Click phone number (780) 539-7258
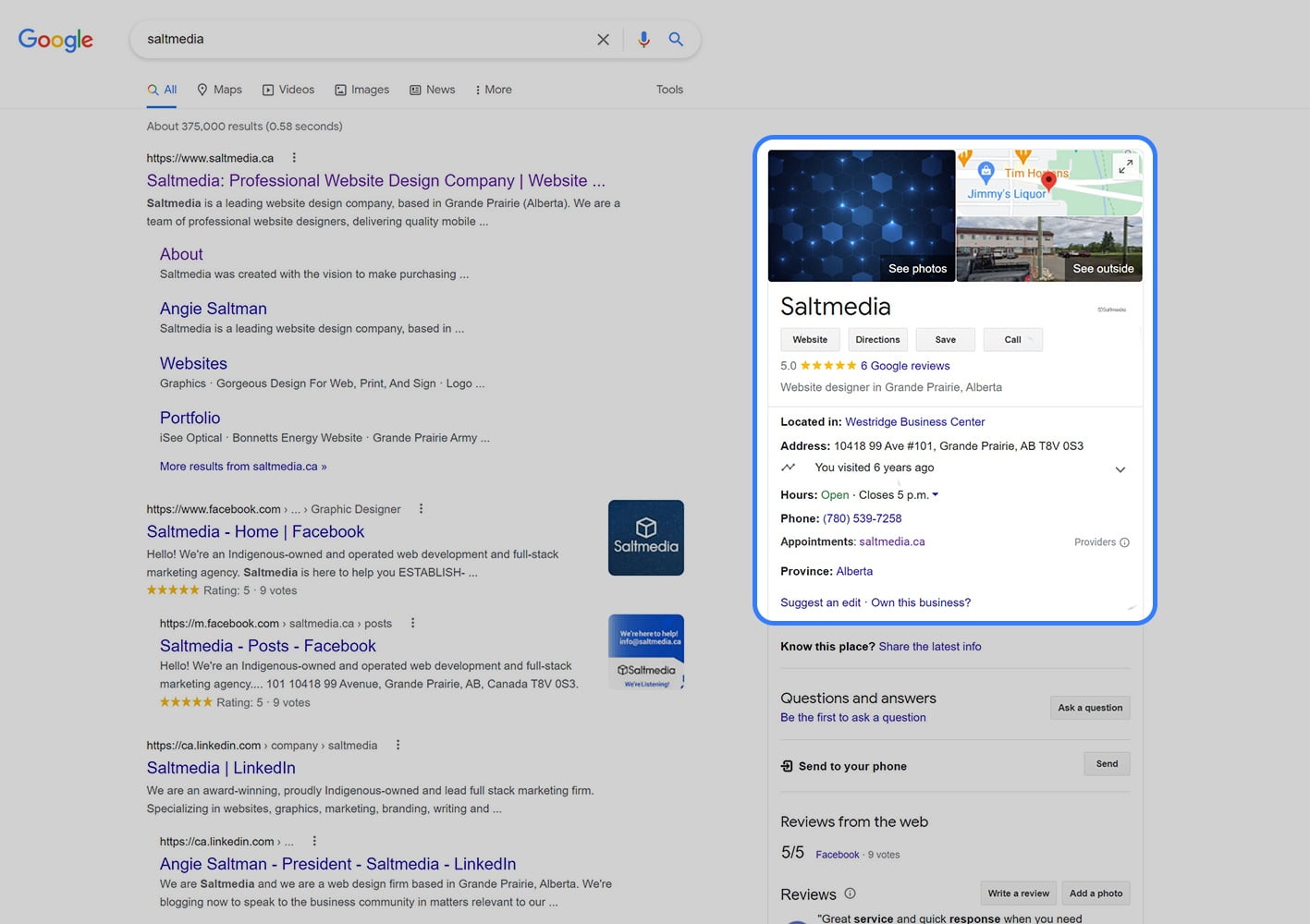Viewport: 1310px width, 924px height. [863, 519]
